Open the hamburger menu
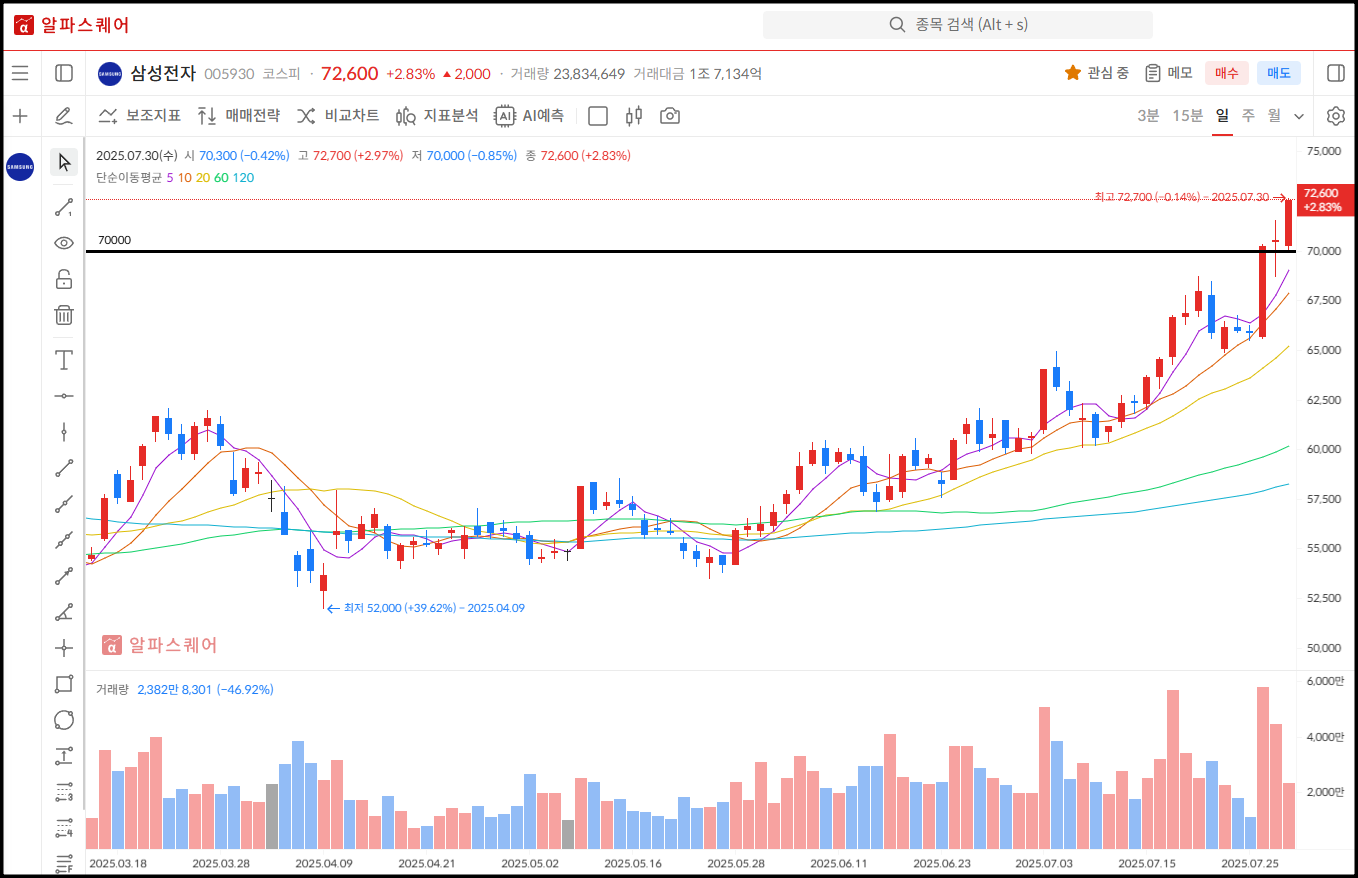Image resolution: width=1358 pixels, height=878 pixels. point(20,73)
